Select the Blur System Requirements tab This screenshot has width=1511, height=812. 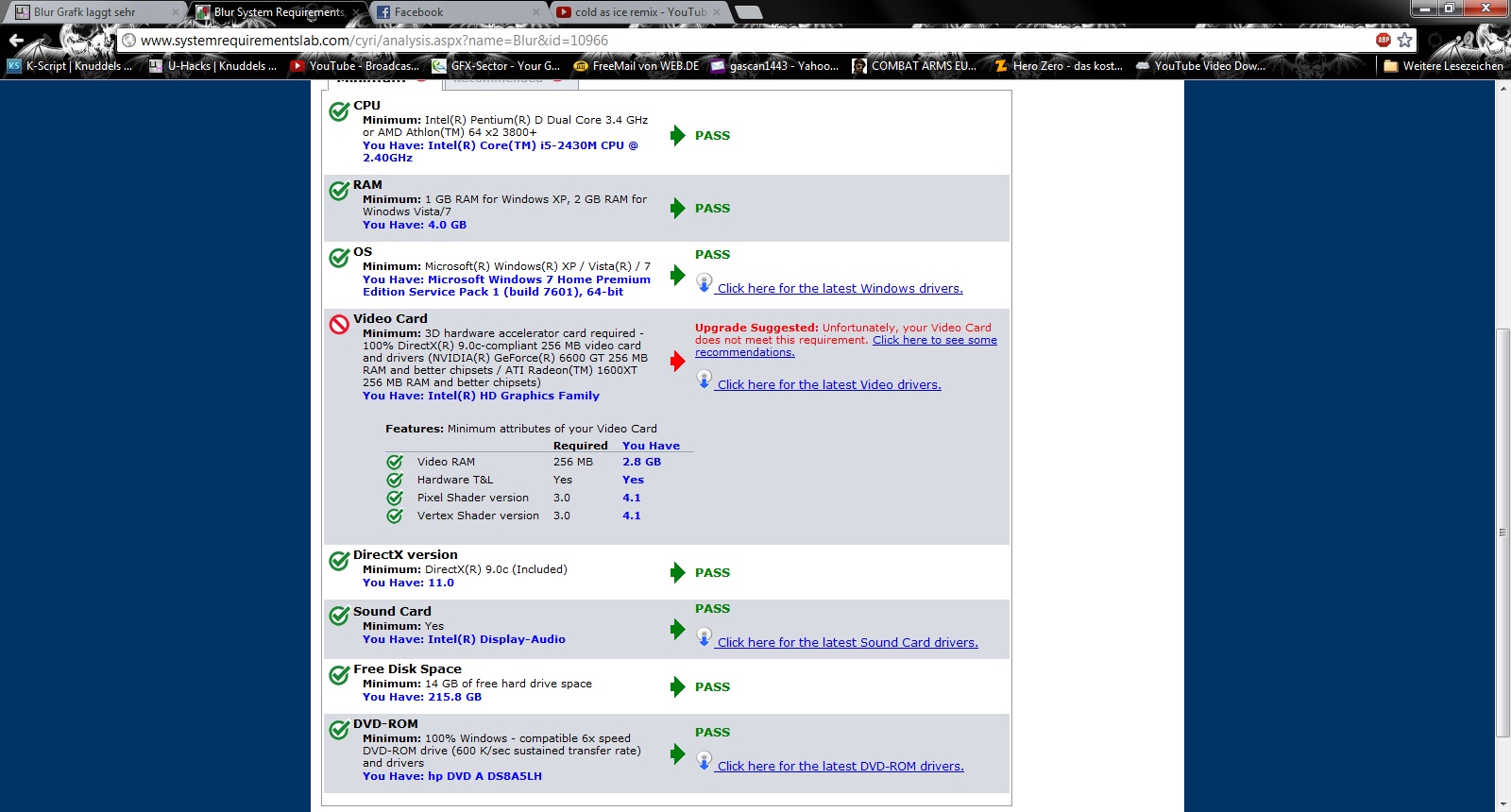(x=278, y=12)
